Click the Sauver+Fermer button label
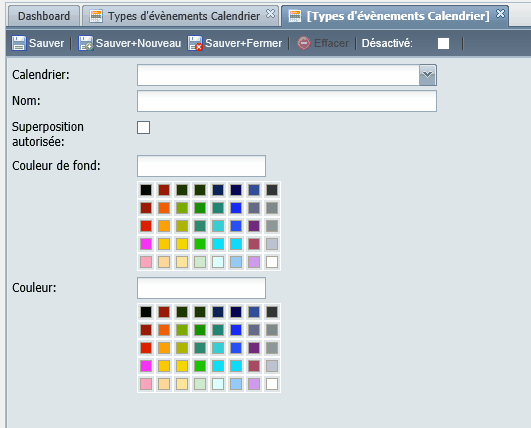The width and height of the screenshot is (531, 428). pyautogui.click(x=243, y=43)
